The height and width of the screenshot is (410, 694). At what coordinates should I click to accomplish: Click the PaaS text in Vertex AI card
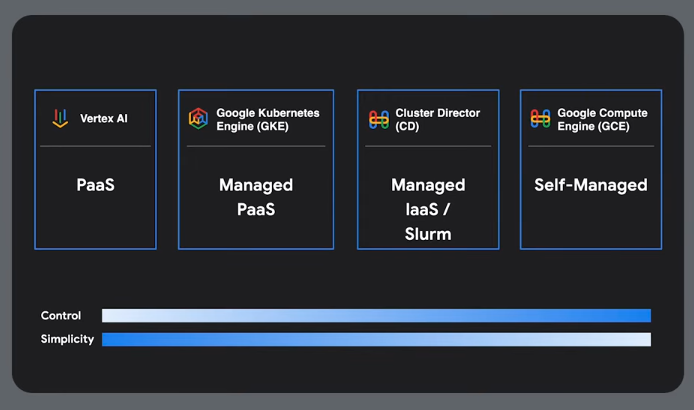point(95,185)
